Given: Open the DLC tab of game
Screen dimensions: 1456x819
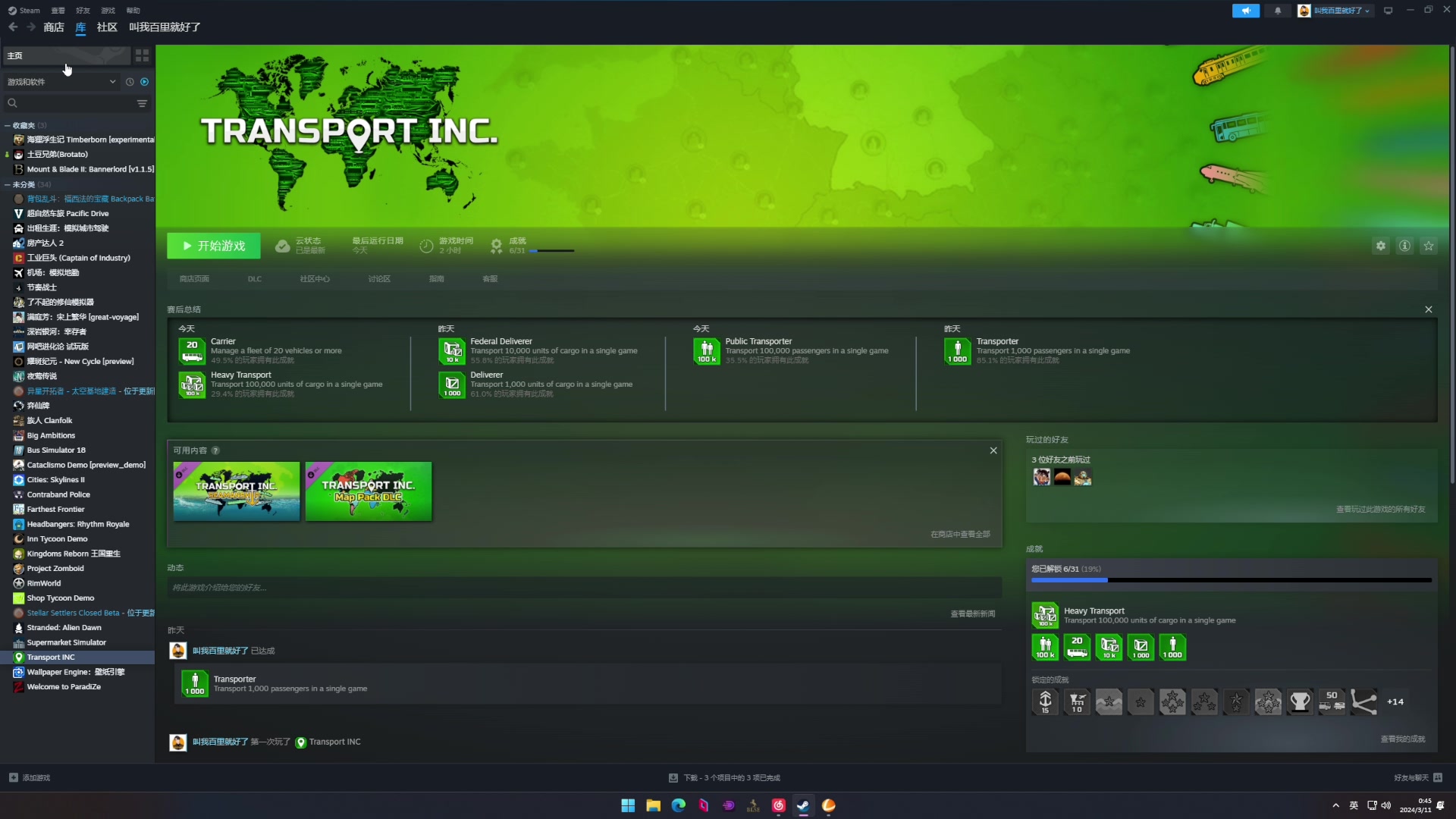Looking at the screenshot, I should coord(254,279).
